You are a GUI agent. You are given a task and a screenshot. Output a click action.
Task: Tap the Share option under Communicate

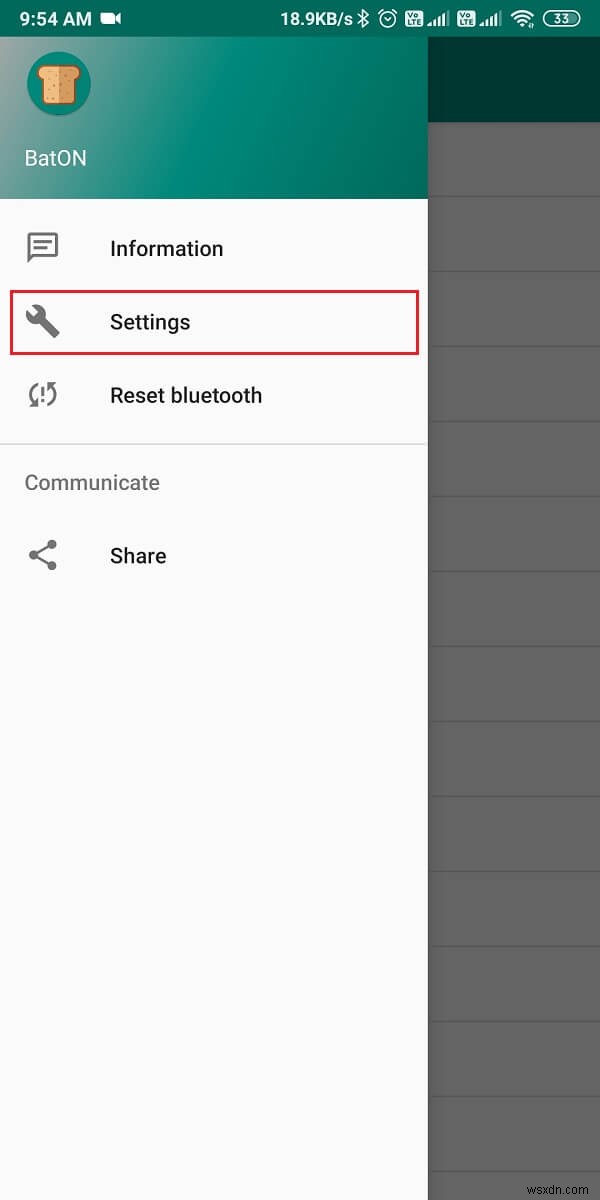(137, 555)
